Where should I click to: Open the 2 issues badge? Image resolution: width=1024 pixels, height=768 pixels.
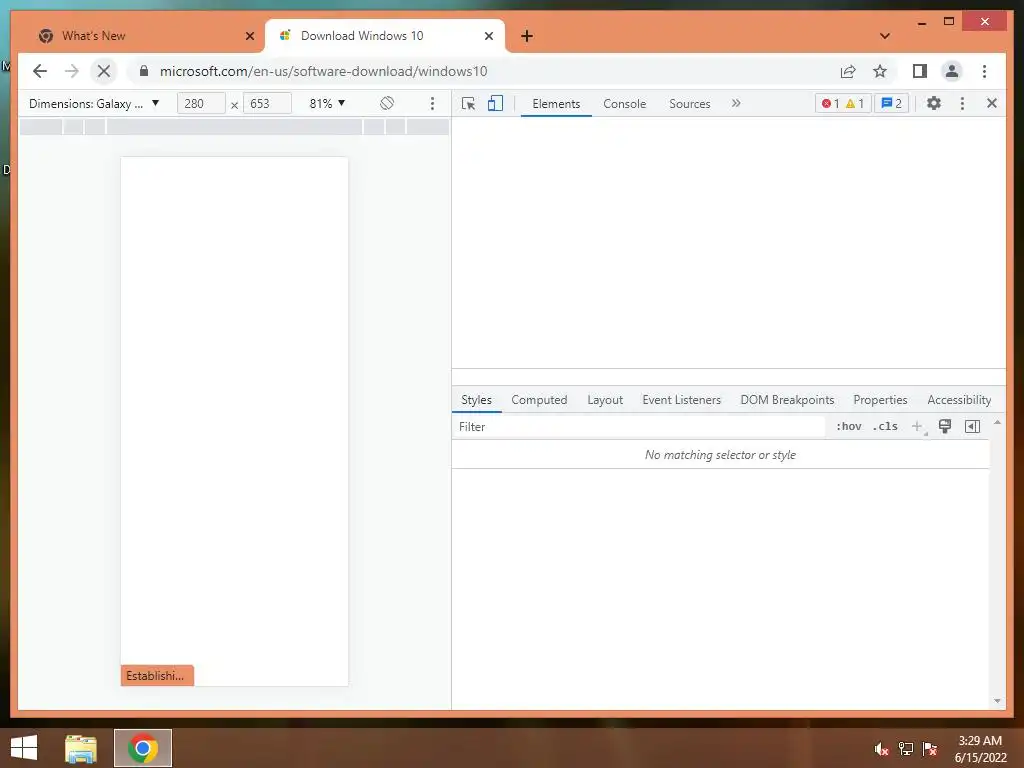[x=891, y=103]
